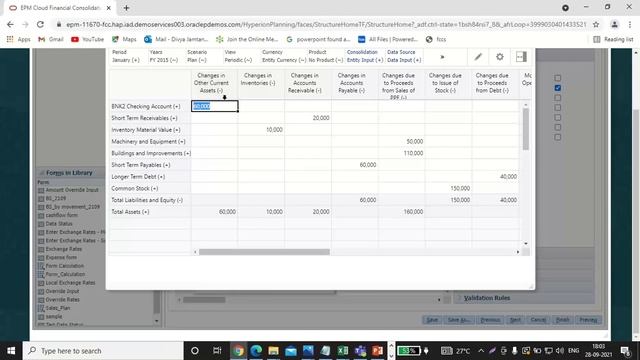Click the Validation Rules section header
Viewport: 640px width, 360px height.
pyautogui.click(x=487, y=298)
